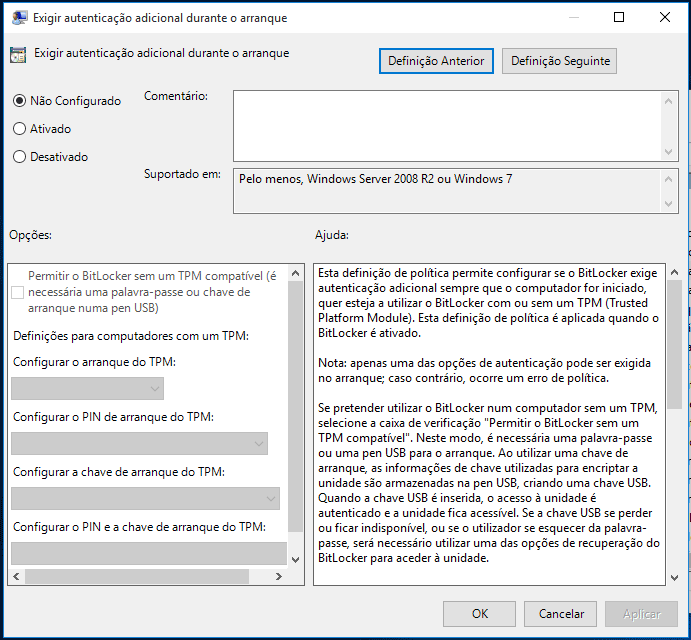Screen dimensions: 691x640
Task: Open Configurar o arranque do TPM dropdown
Action: [x=87, y=388]
